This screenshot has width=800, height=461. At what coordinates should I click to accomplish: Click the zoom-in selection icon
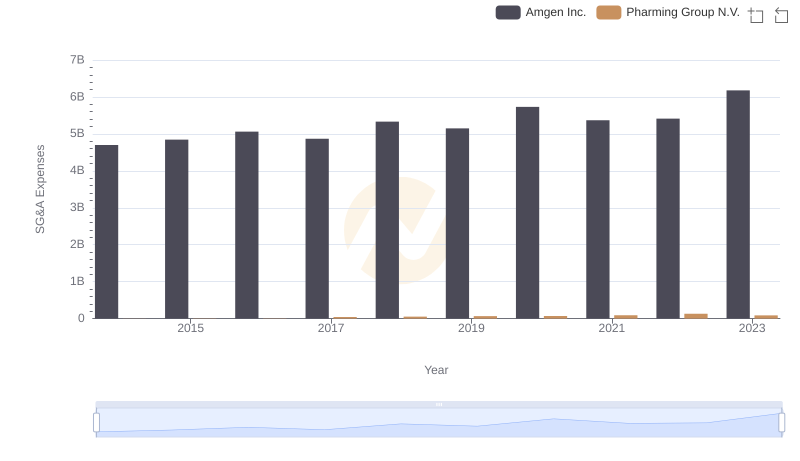[x=756, y=15]
